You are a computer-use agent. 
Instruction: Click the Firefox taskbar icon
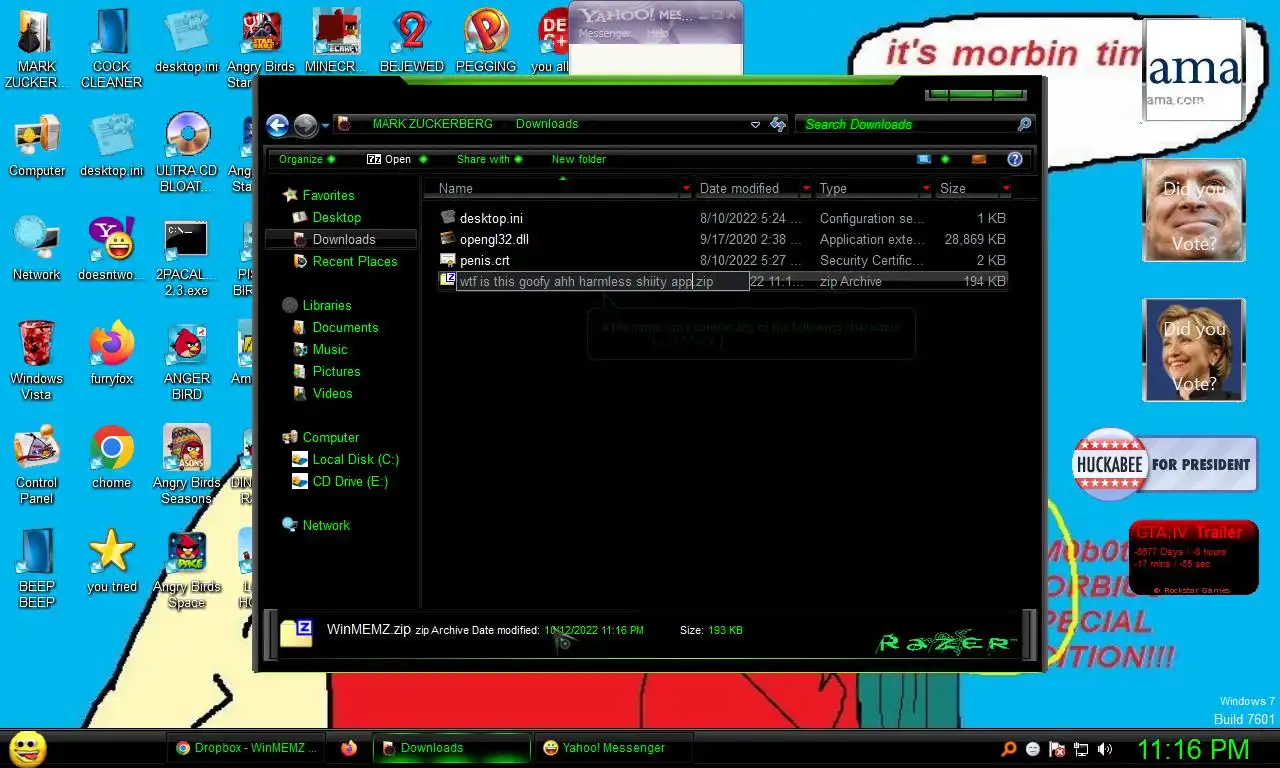(x=348, y=748)
